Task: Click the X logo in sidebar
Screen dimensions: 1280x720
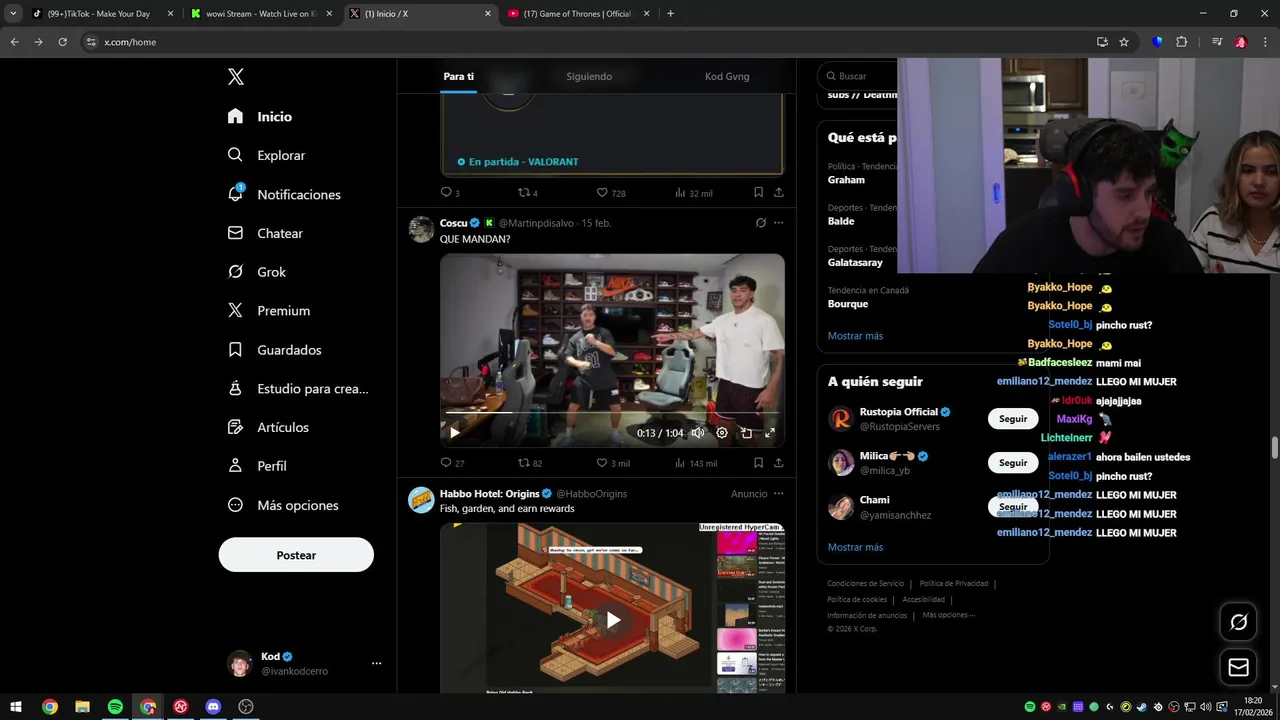Action: (x=236, y=77)
